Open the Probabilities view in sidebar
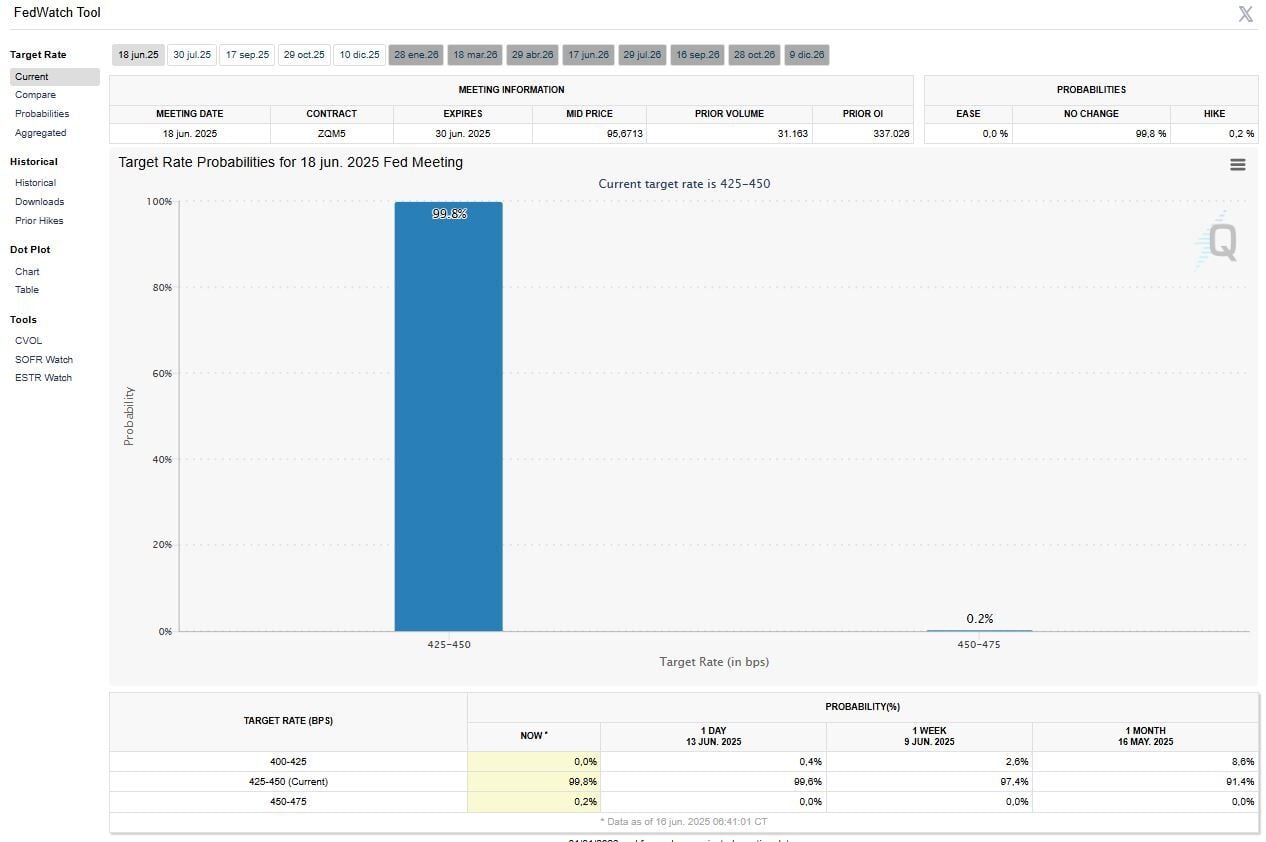1266x842 pixels. [x=42, y=114]
